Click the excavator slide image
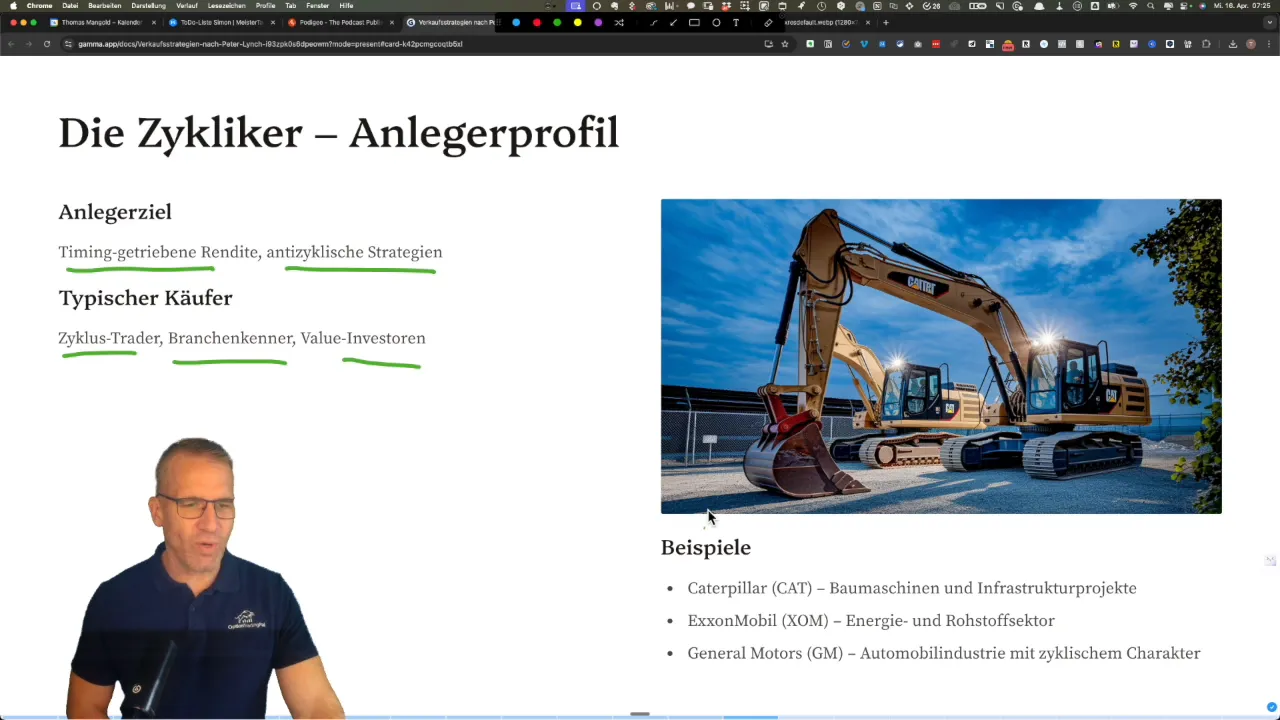The width and height of the screenshot is (1280, 720). pyautogui.click(x=941, y=356)
